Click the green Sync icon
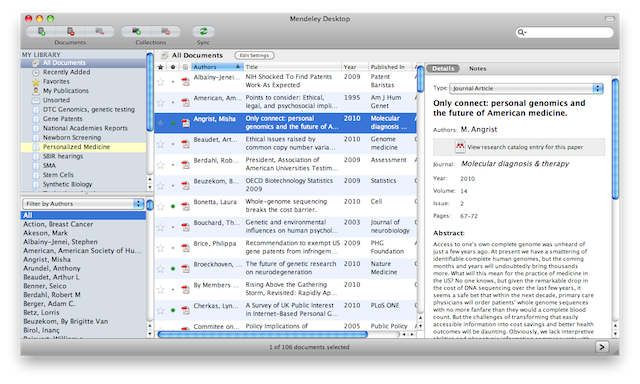 pos(203,31)
